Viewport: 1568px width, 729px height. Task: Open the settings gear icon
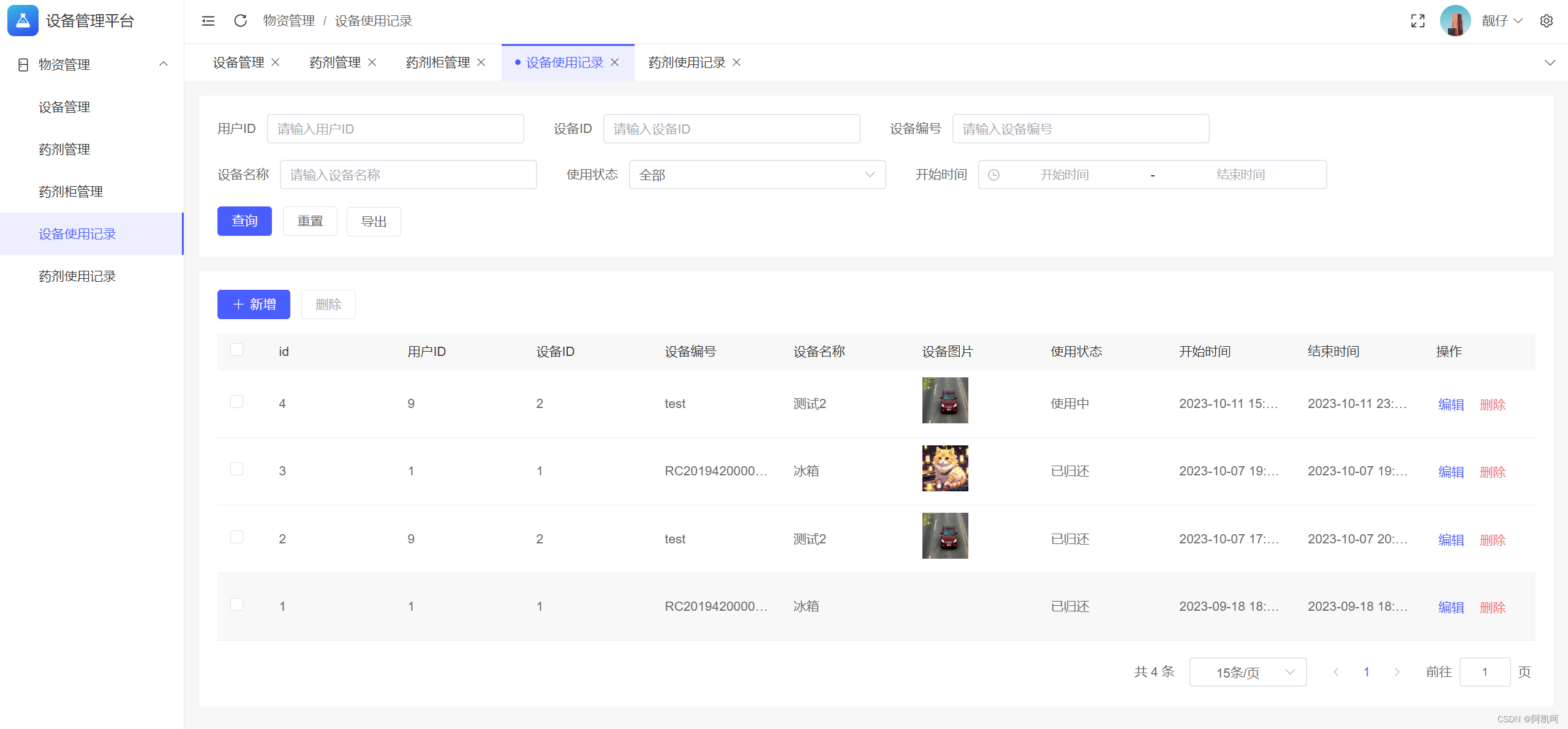1546,21
